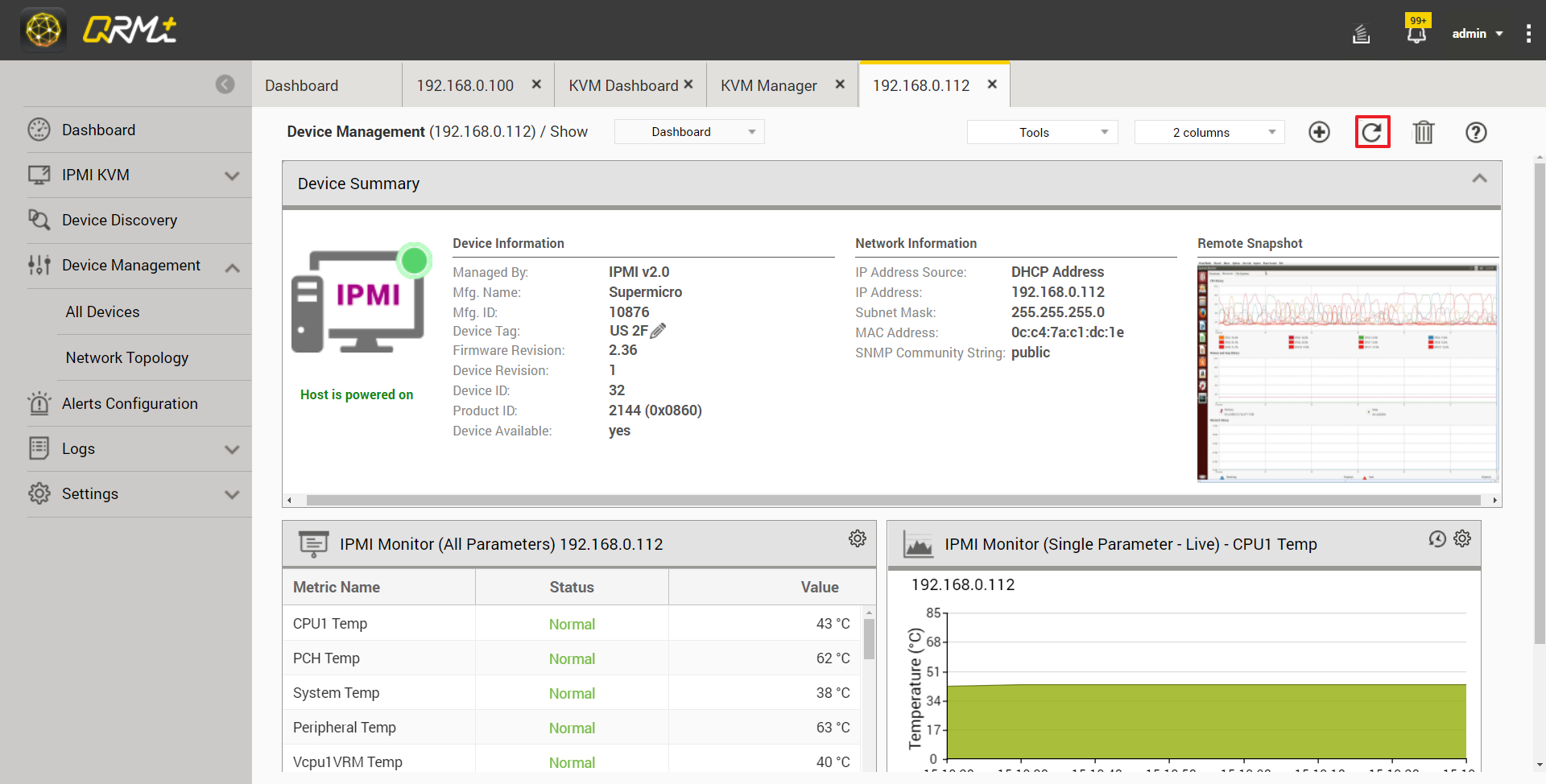Switch to the 192.168.0.100 tab

(x=465, y=85)
